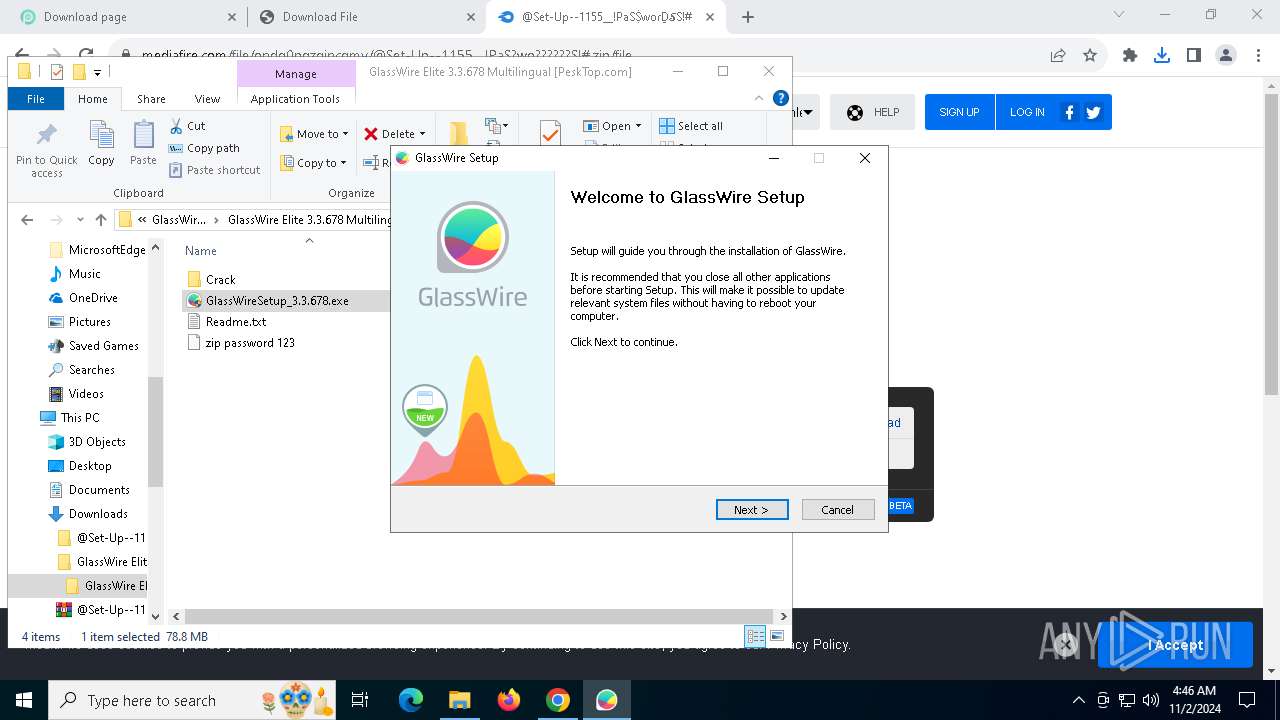Image resolution: width=1280 pixels, height=720 pixels.
Task: Open Firefox from taskbar
Action: (x=509, y=700)
